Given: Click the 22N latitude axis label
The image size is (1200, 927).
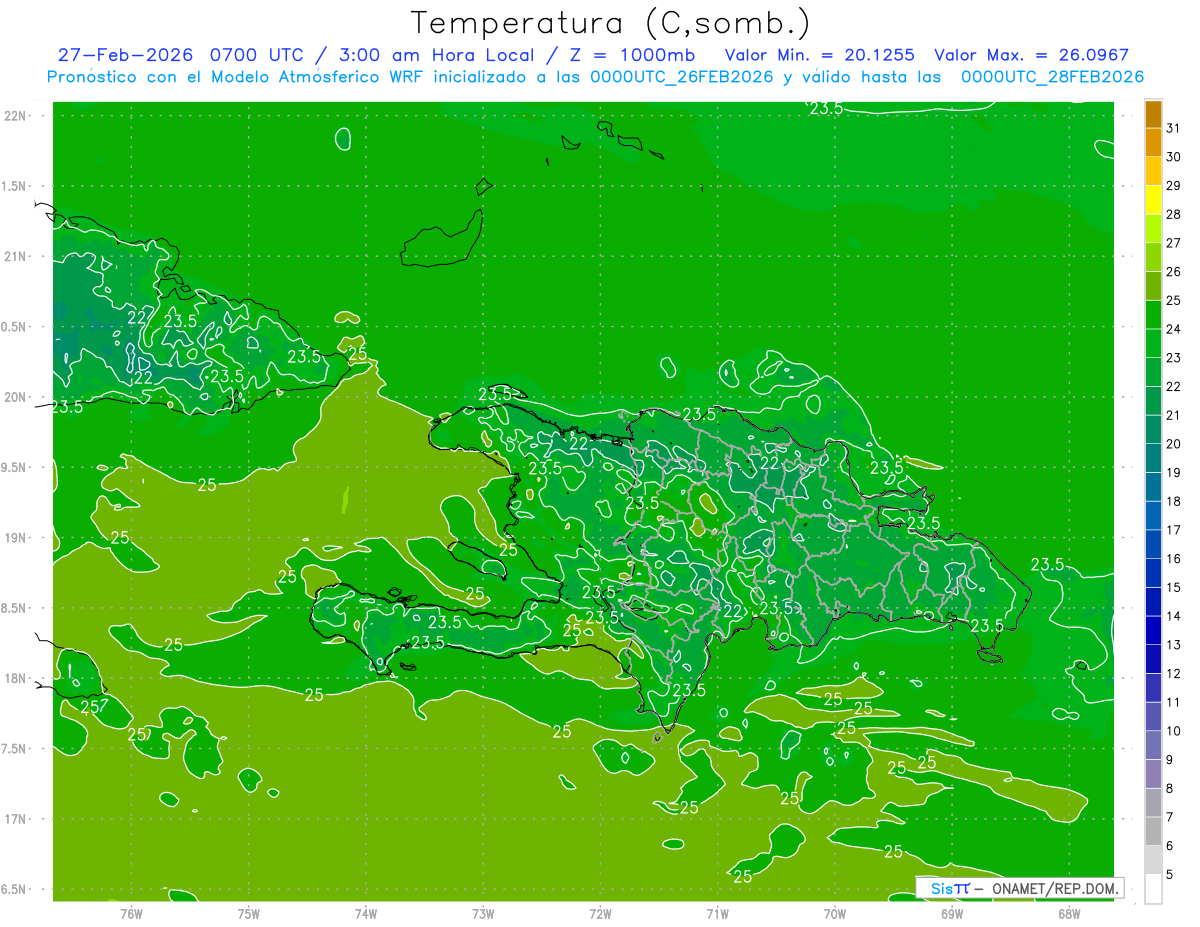Looking at the screenshot, I should (x=15, y=116).
